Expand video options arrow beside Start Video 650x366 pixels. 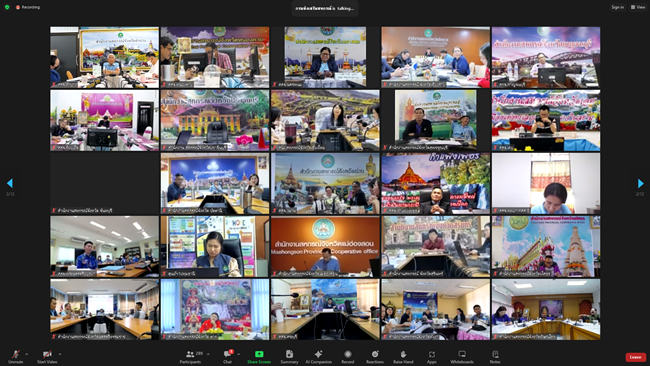pos(60,354)
